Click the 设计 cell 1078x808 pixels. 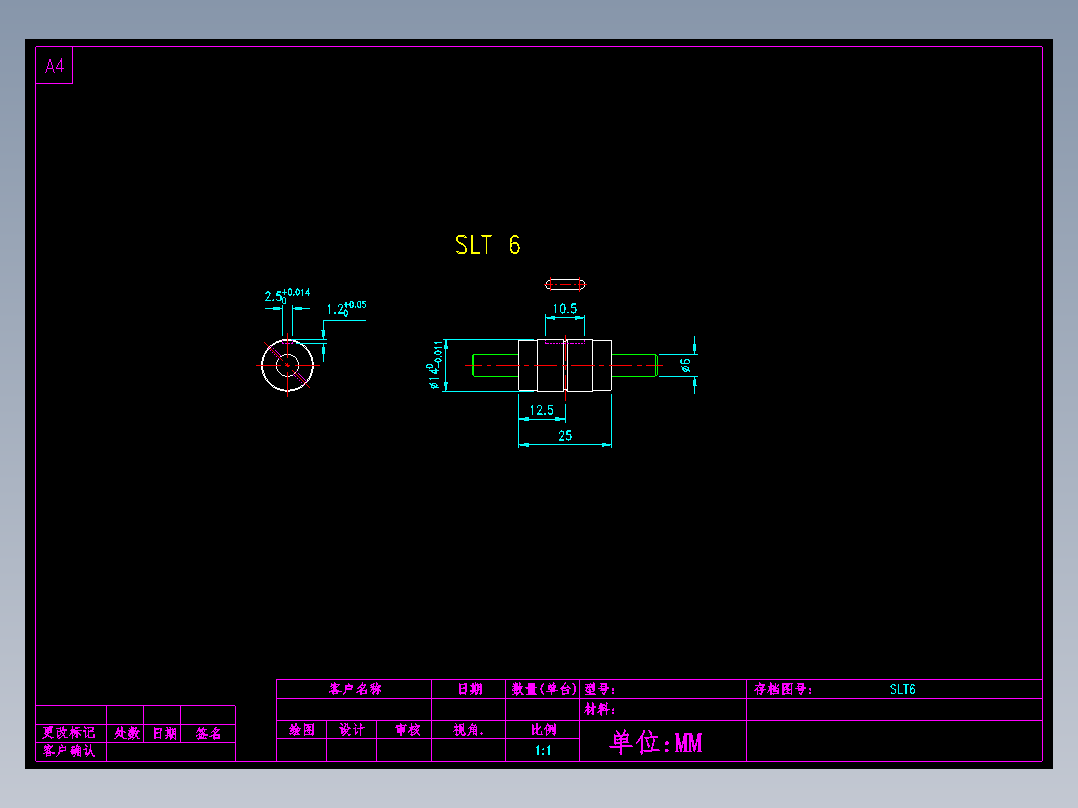(352, 730)
